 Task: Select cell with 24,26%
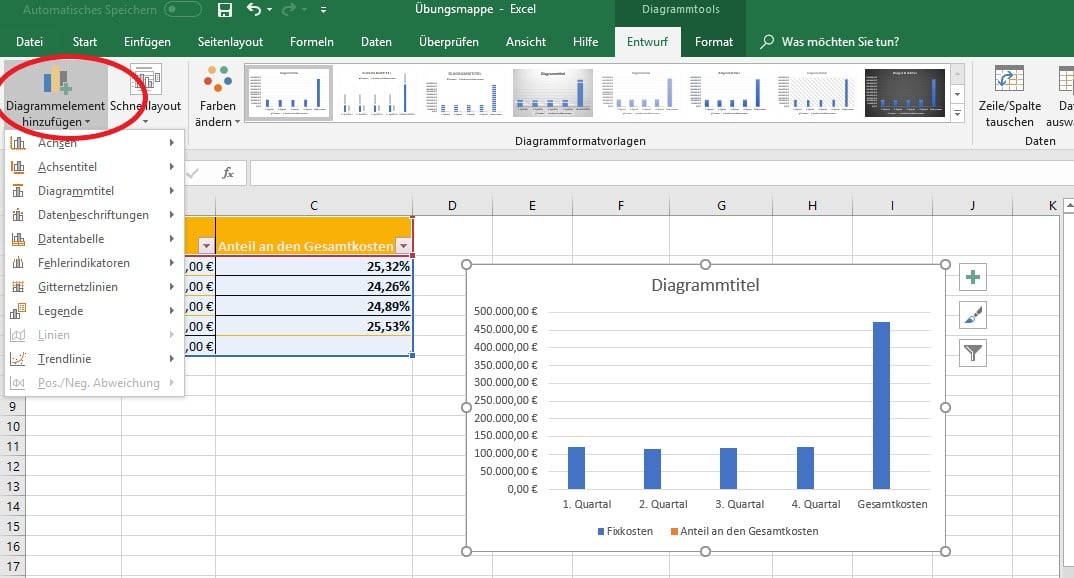pos(314,286)
